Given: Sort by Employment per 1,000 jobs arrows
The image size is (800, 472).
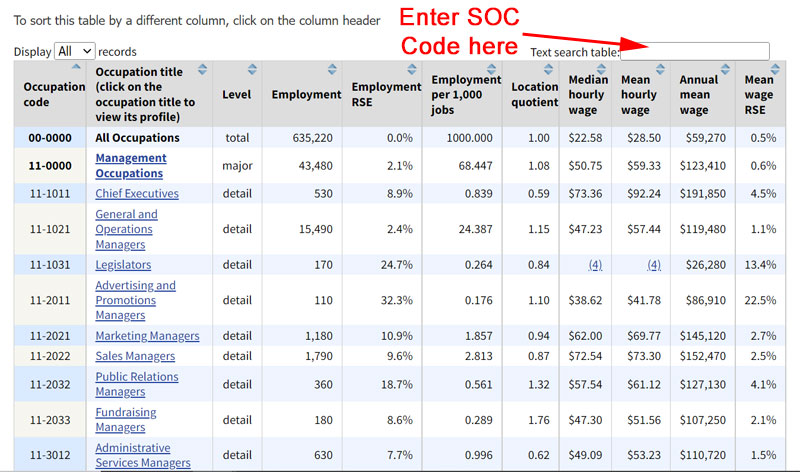Looking at the screenshot, I should point(494,69).
